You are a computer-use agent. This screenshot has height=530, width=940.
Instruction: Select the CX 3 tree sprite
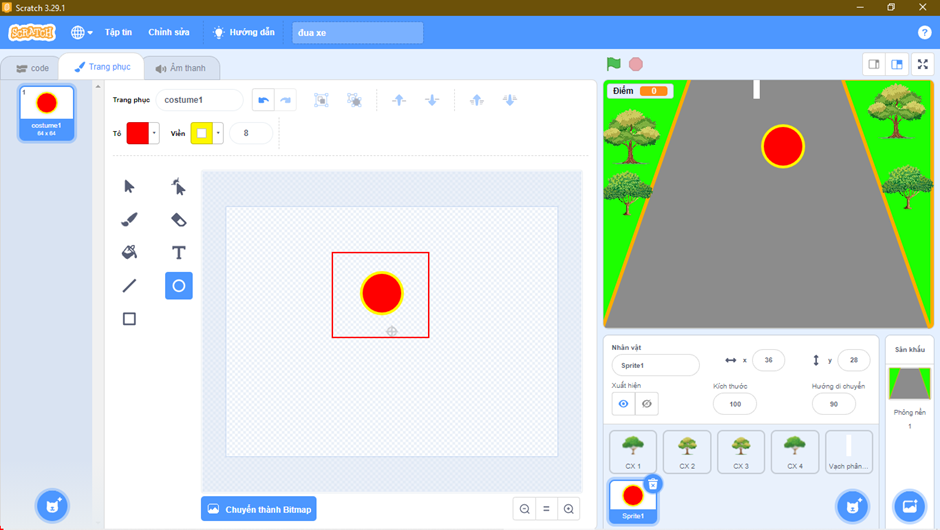[741, 452]
